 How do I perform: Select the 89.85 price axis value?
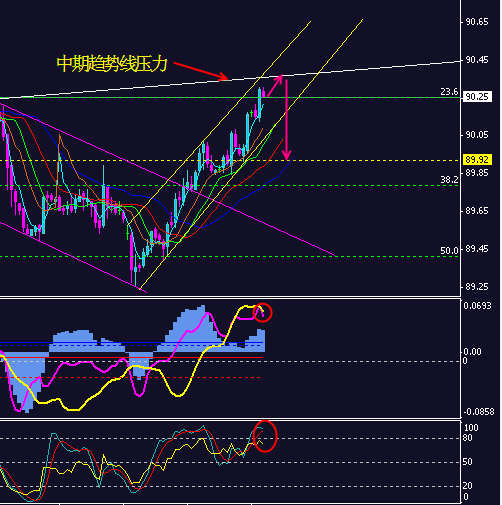[477, 173]
